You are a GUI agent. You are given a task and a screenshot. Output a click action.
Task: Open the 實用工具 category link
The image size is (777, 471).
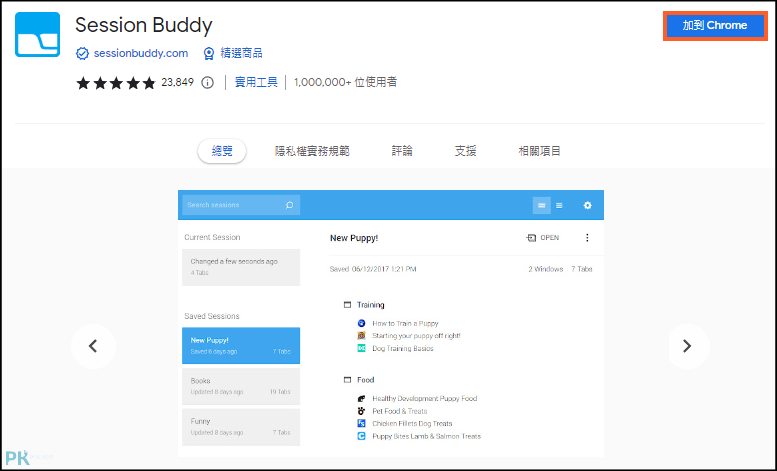[x=256, y=82]
